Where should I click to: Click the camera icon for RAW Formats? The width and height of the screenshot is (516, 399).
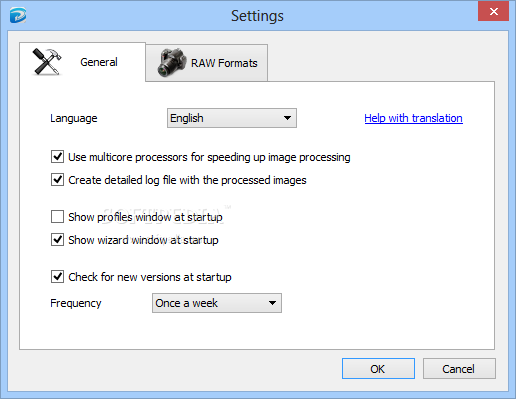(x=172, y=63)
